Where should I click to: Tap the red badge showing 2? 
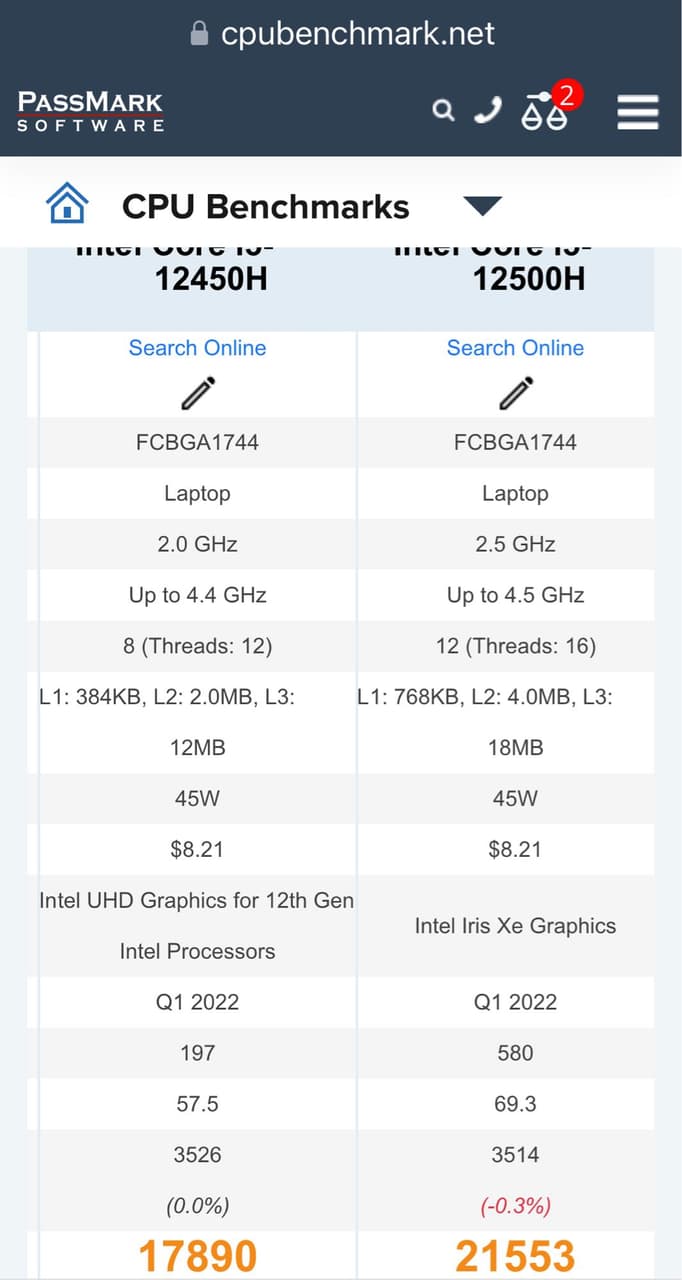tap(566, 96)
